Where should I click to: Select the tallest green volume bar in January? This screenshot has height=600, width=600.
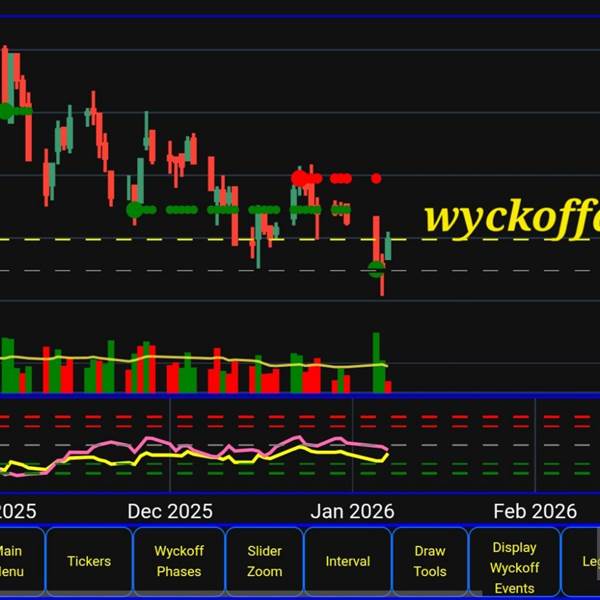376,362
